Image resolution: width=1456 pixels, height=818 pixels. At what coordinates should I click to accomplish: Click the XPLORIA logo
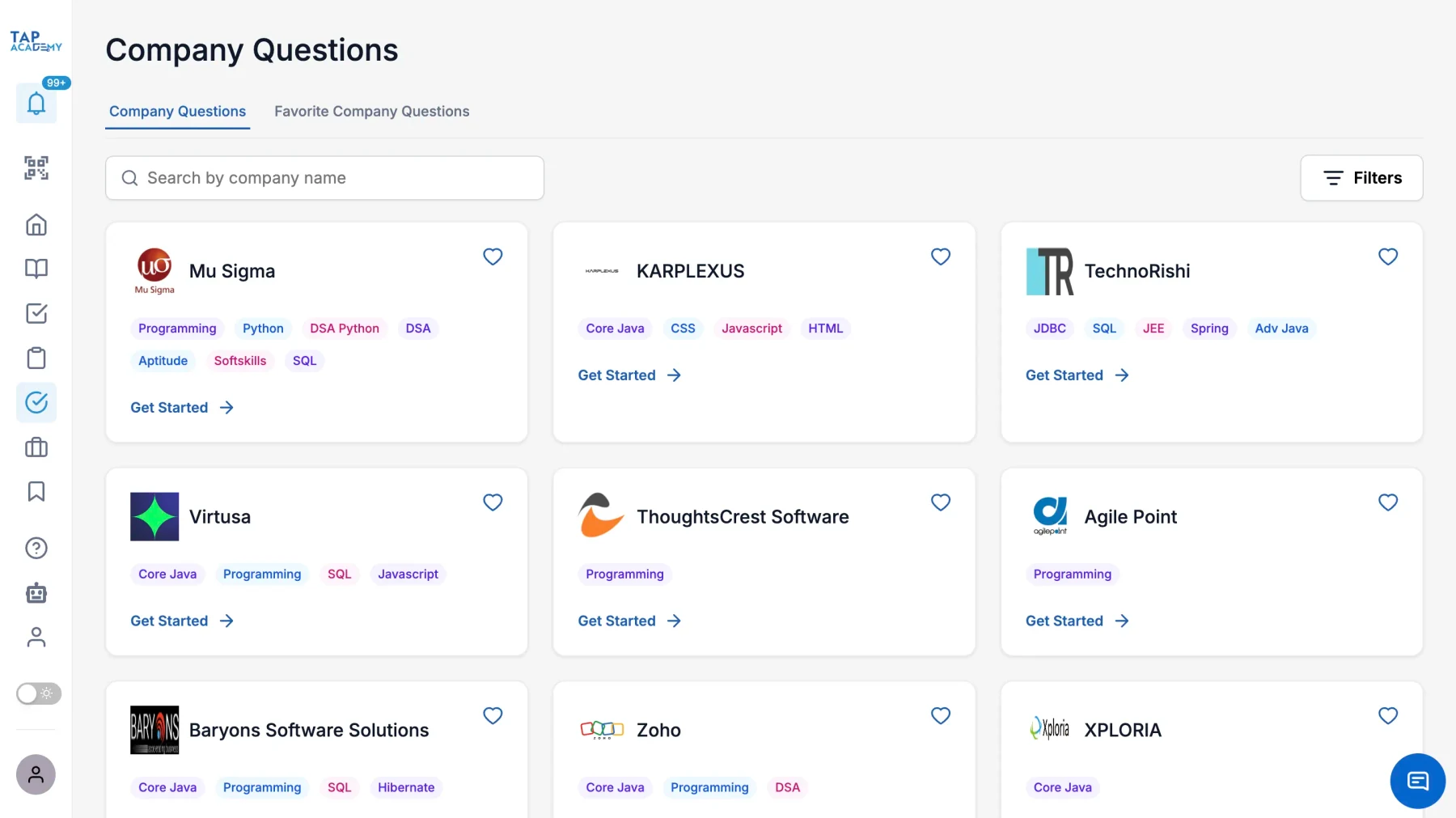[1050, 730]
